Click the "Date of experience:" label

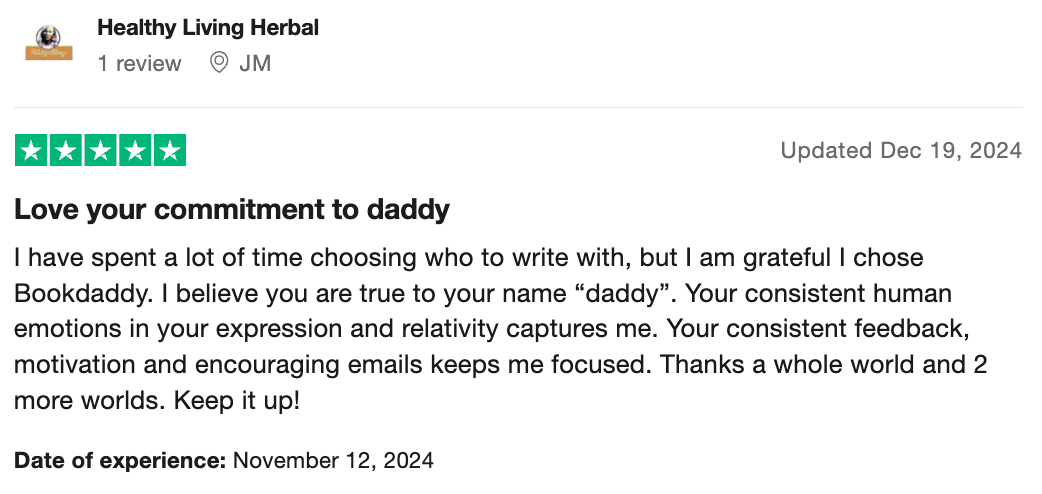(120, 461)
